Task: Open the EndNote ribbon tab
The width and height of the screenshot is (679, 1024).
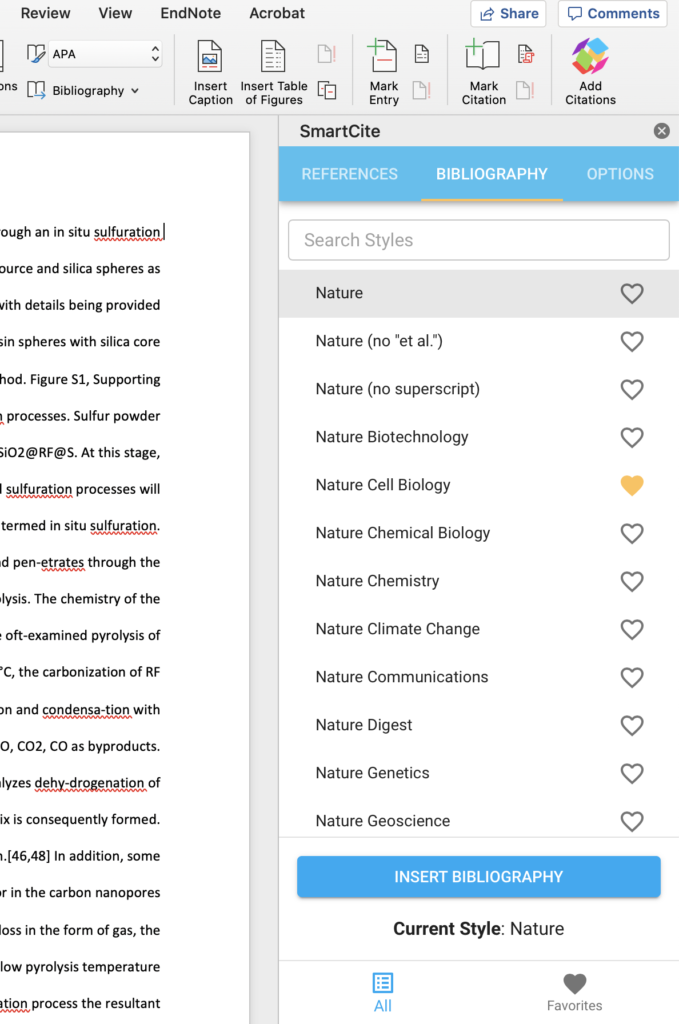Action: [x=191, y=13]
